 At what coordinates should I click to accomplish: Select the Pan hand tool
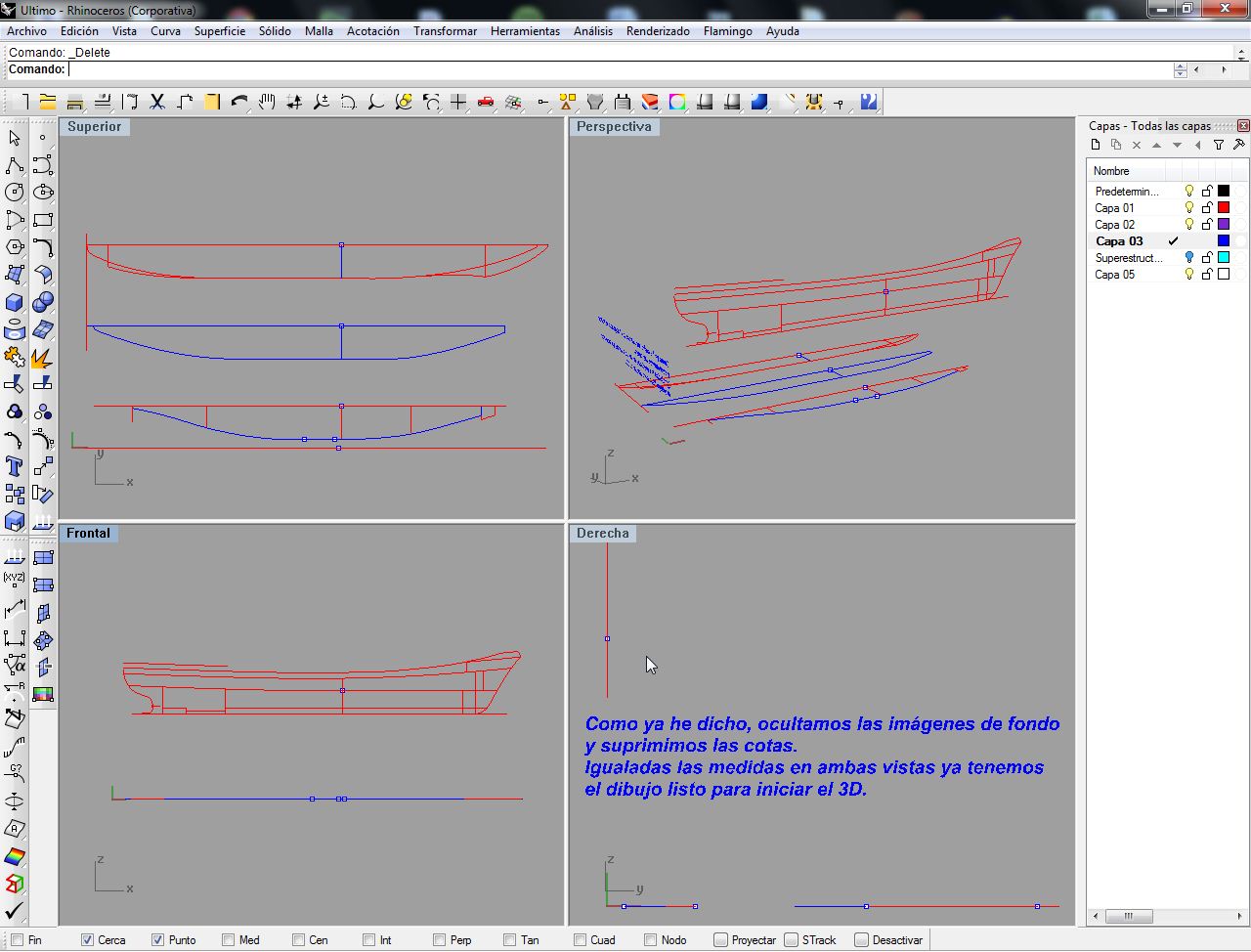click(267, 102)
